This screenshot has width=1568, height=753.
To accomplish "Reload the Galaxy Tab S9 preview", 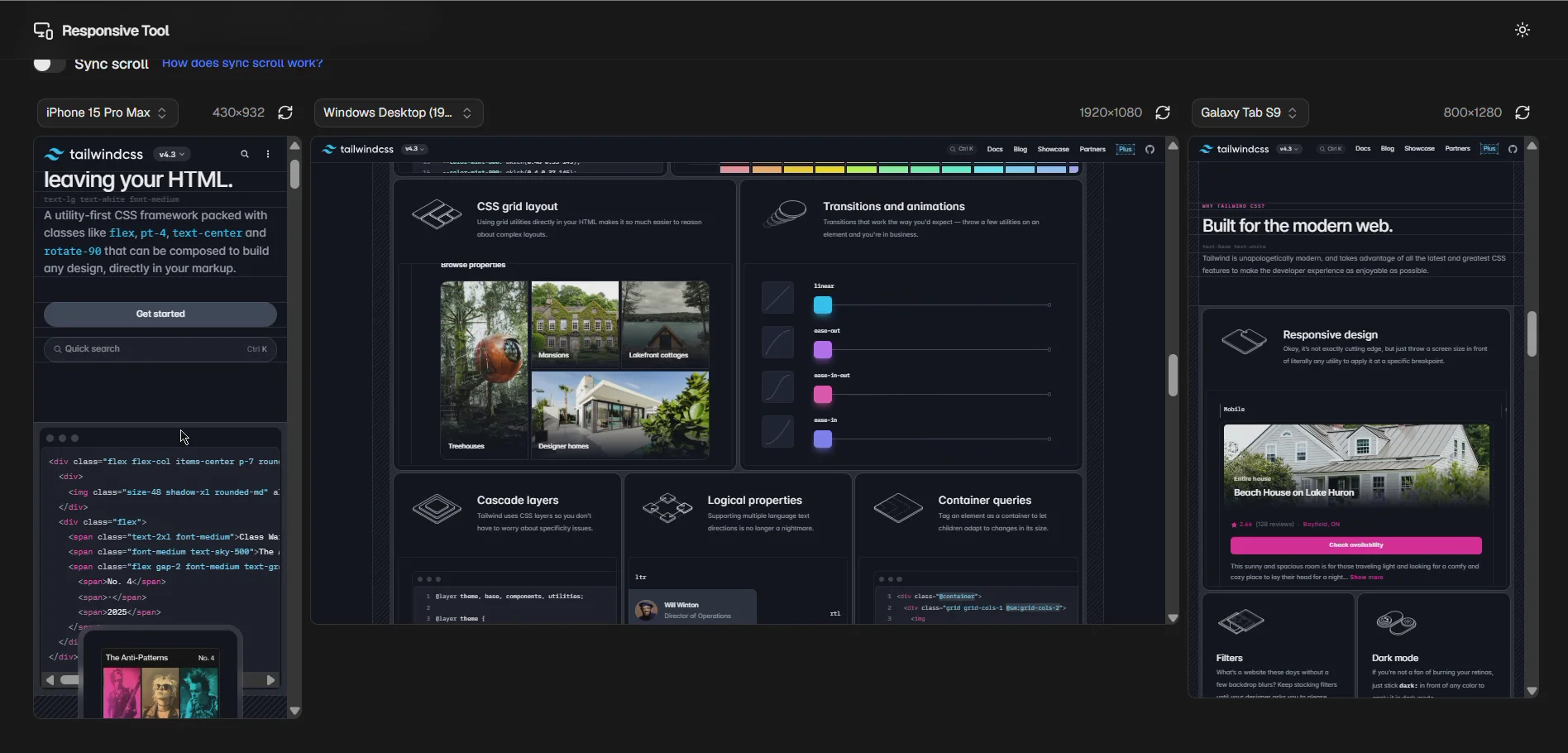I will click(x=1523, y=113).
